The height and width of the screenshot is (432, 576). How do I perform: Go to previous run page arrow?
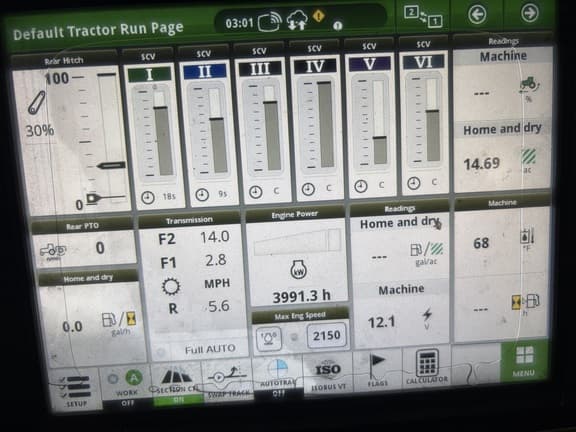click(477, 15)
